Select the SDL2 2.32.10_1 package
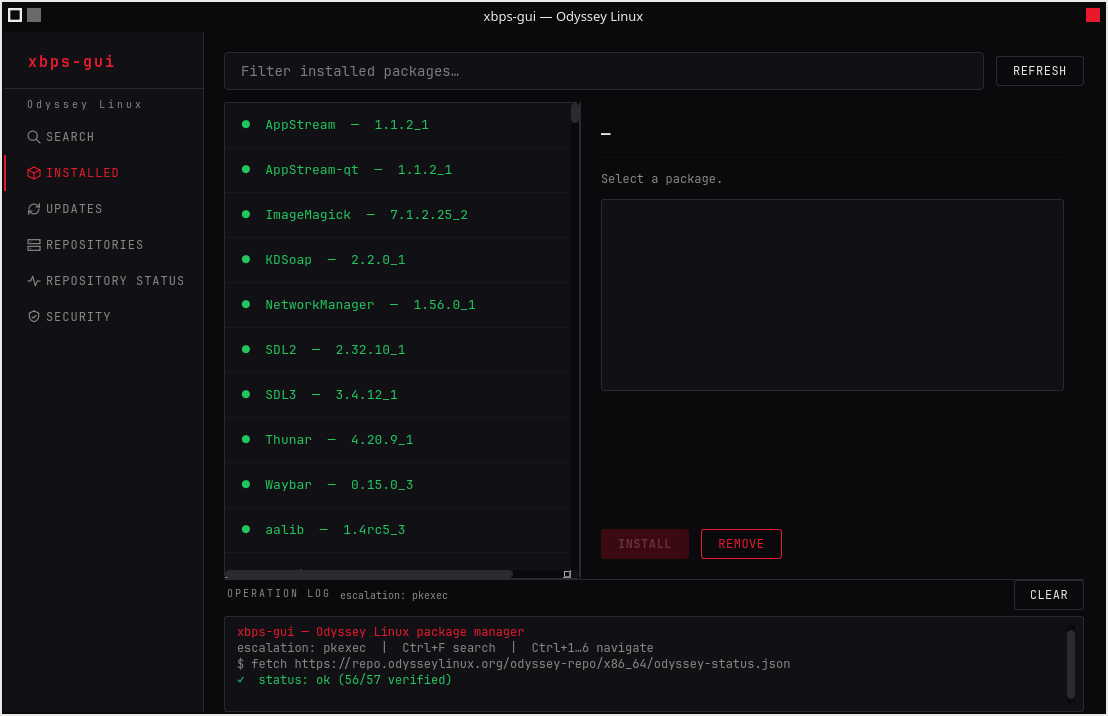 coord(398,350)
